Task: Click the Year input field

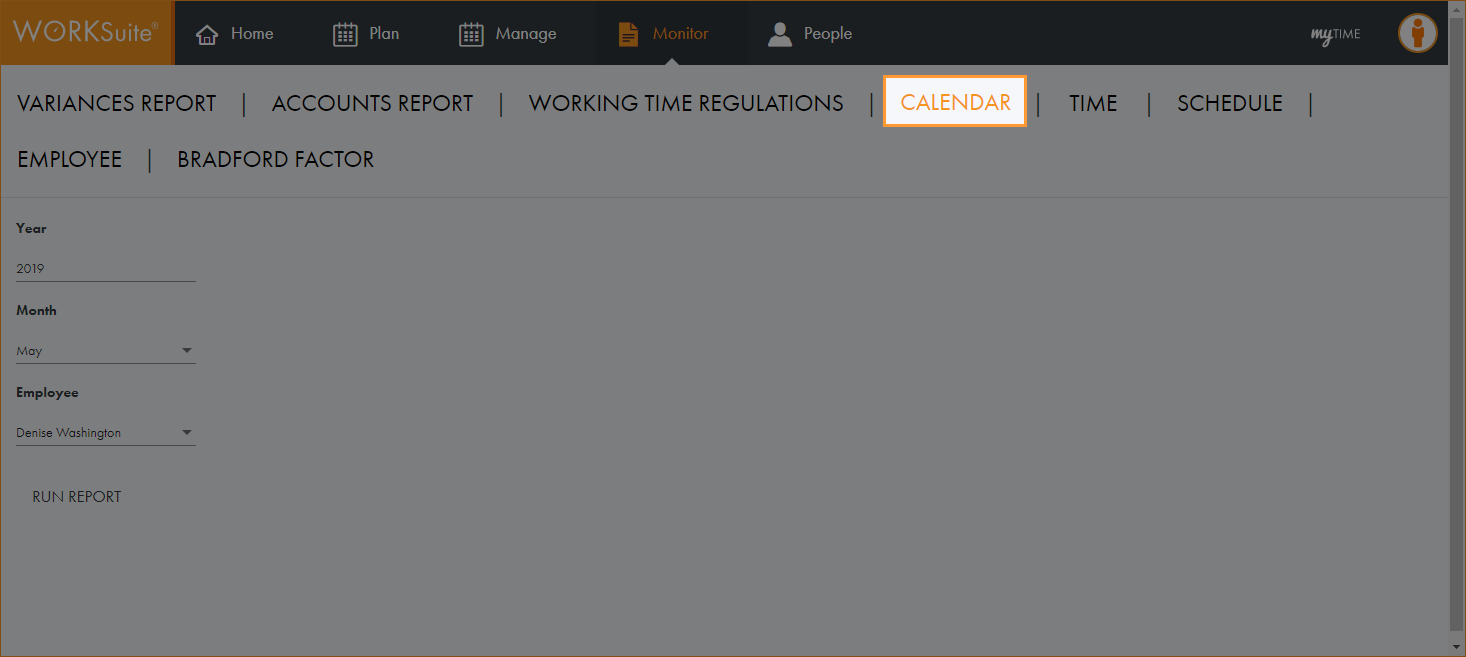Action: (105, 268)
